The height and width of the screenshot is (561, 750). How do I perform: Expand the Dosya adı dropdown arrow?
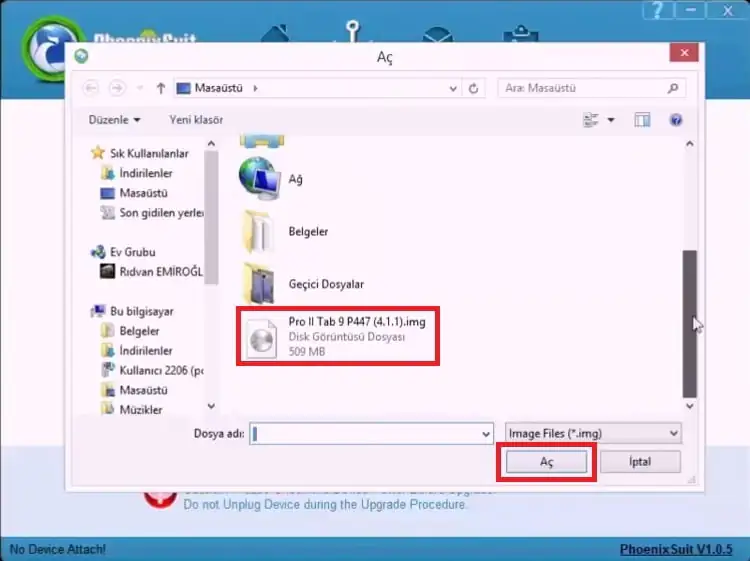point(486,434)
